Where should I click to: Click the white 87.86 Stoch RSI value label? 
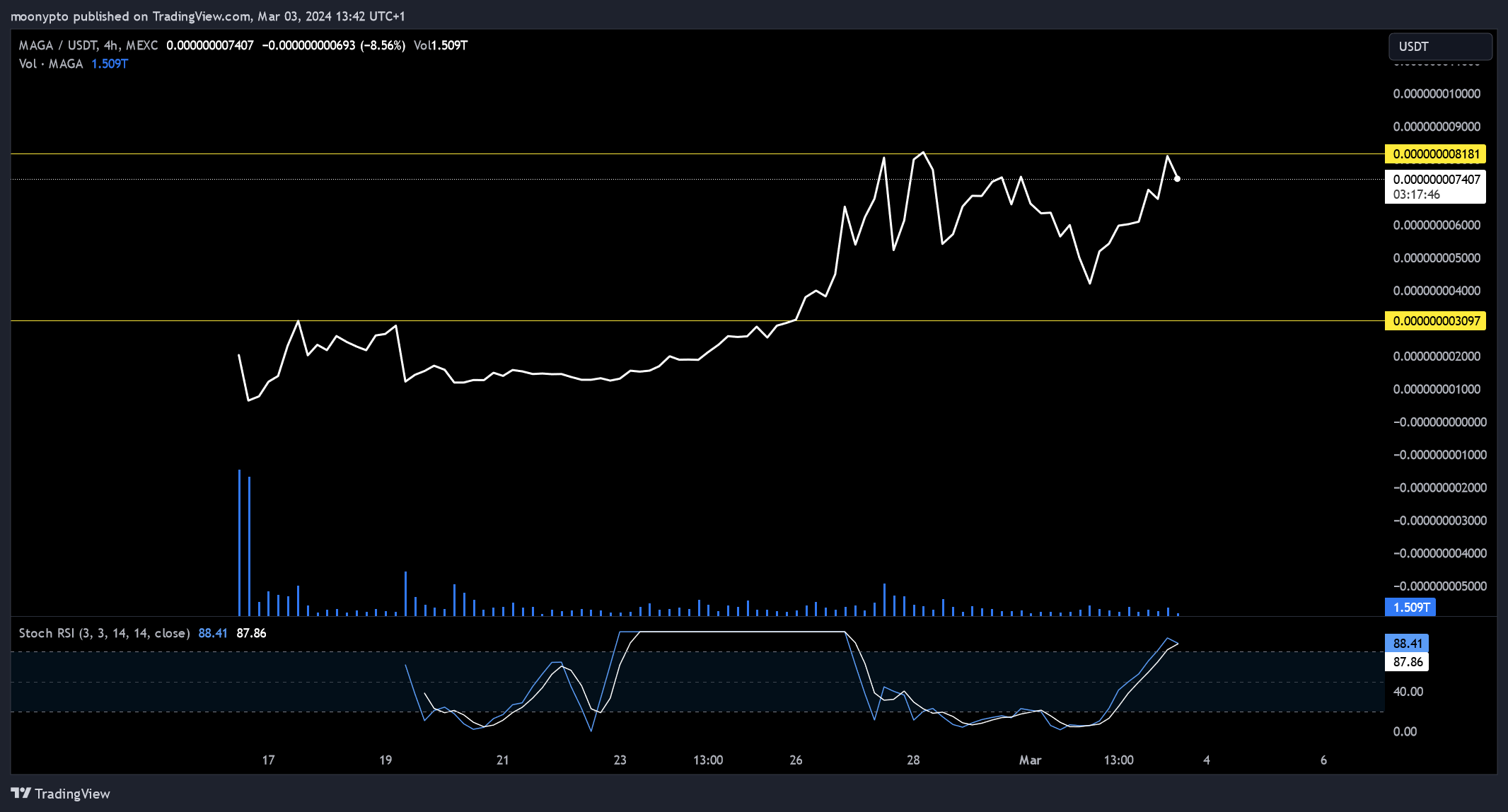click(x=1407, y=661)
